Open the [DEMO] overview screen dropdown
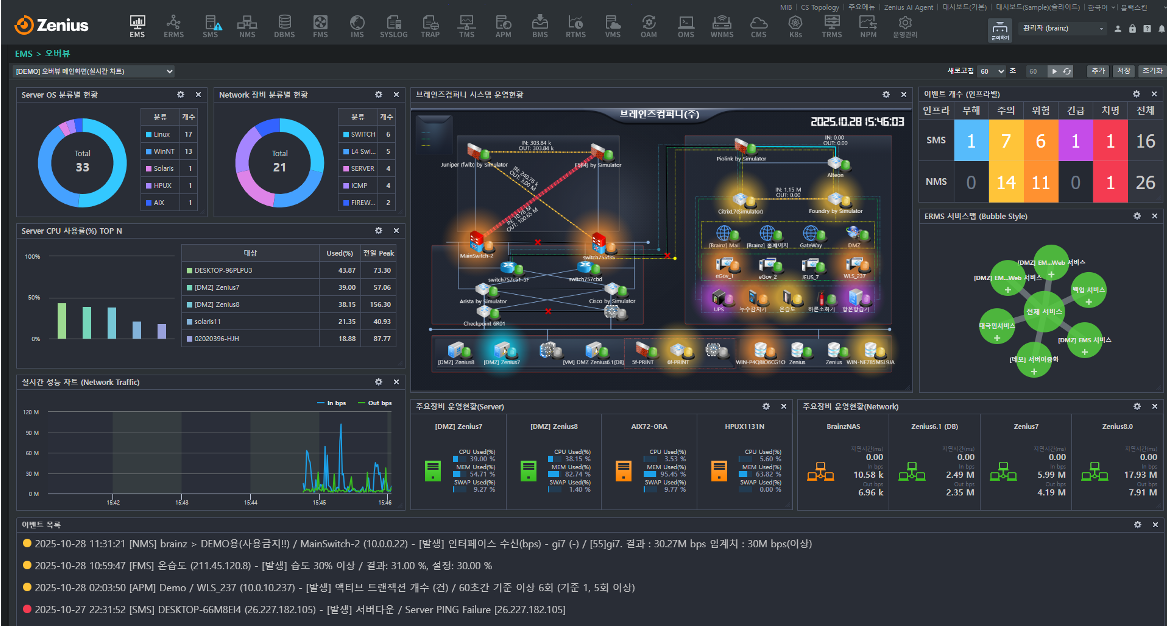The image size is (1168, 626). coord(94,71)
